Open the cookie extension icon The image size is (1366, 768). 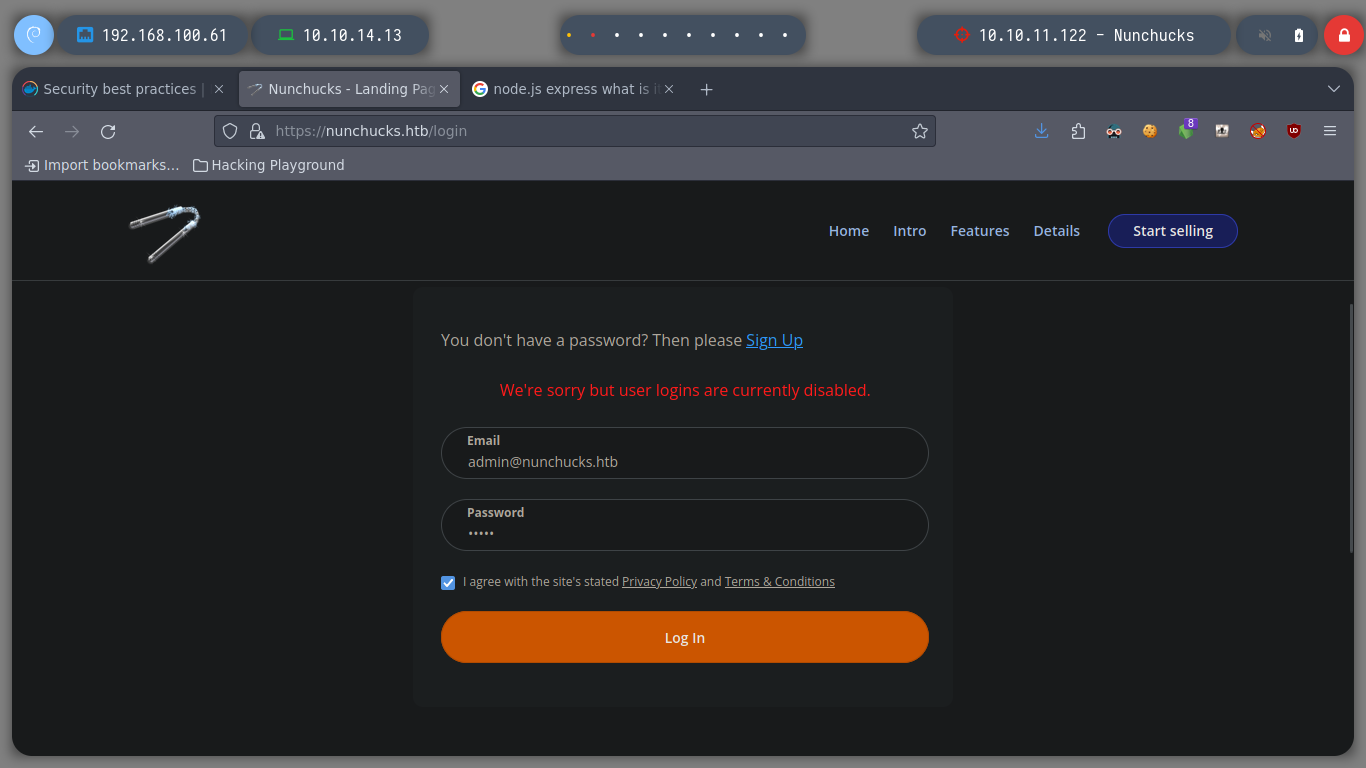click(1150, 131)
